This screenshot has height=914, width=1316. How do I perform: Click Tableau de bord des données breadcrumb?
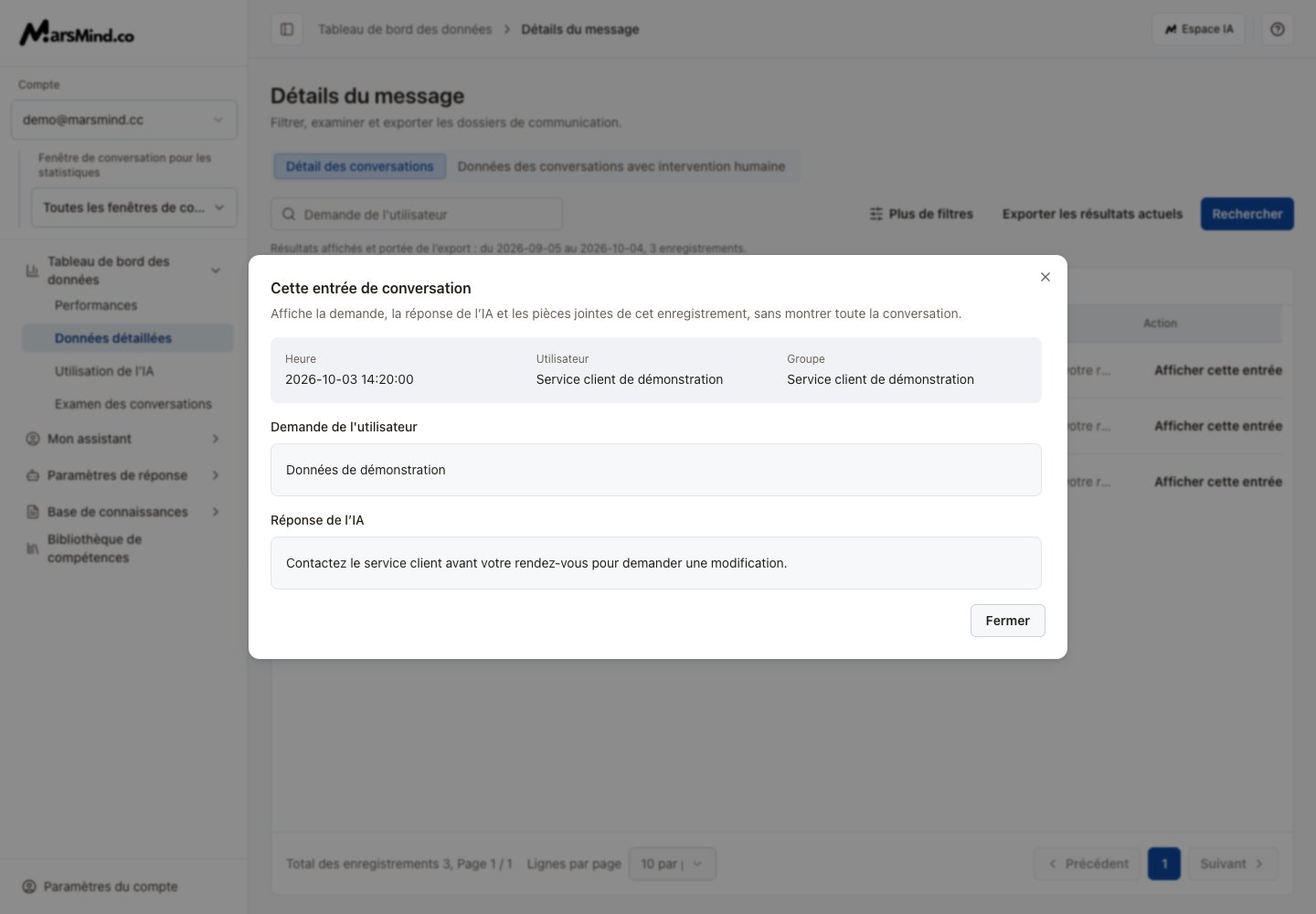tap(405, 29)
